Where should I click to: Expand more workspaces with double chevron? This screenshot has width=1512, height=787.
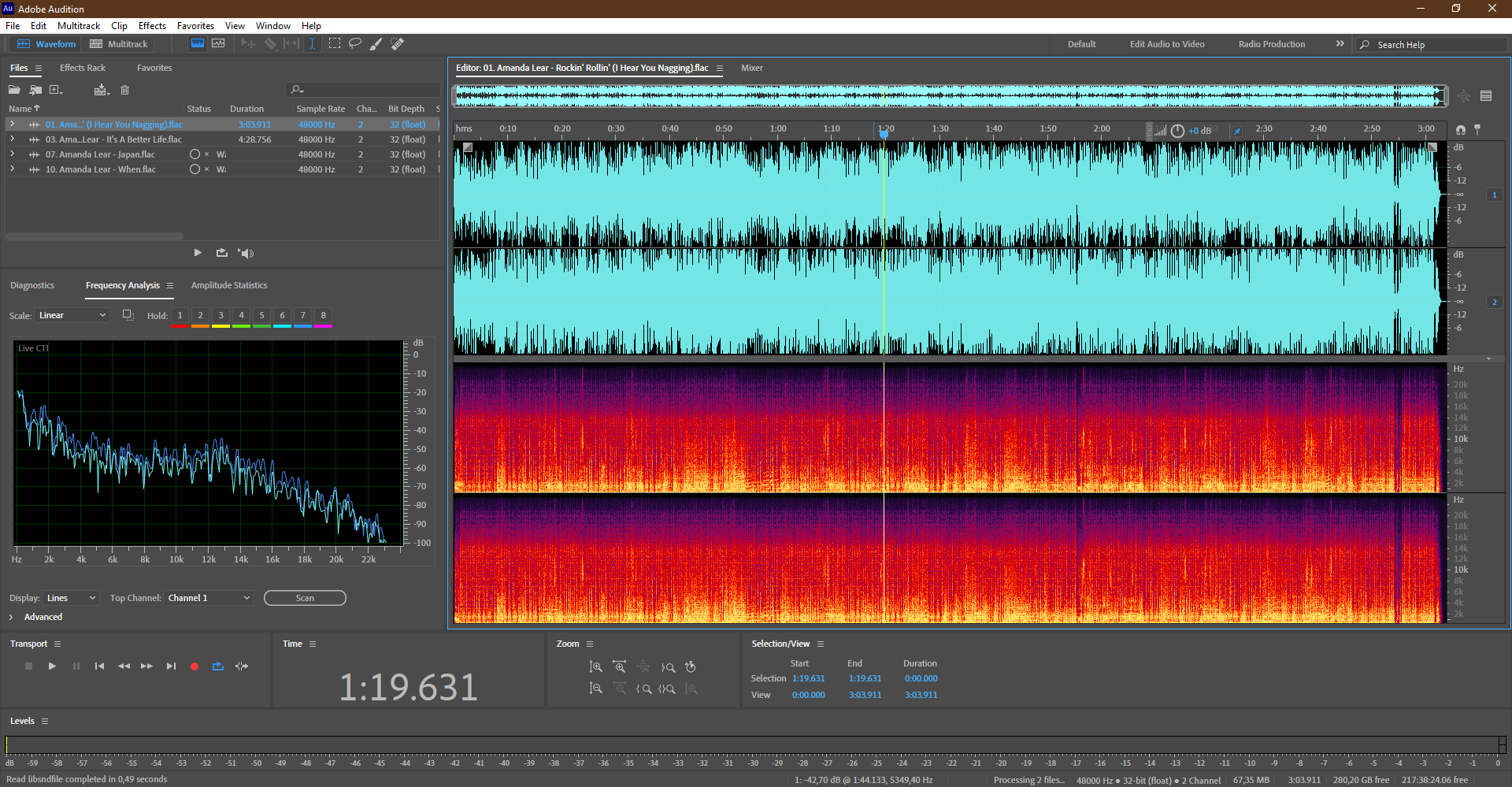coord(1340,44)
